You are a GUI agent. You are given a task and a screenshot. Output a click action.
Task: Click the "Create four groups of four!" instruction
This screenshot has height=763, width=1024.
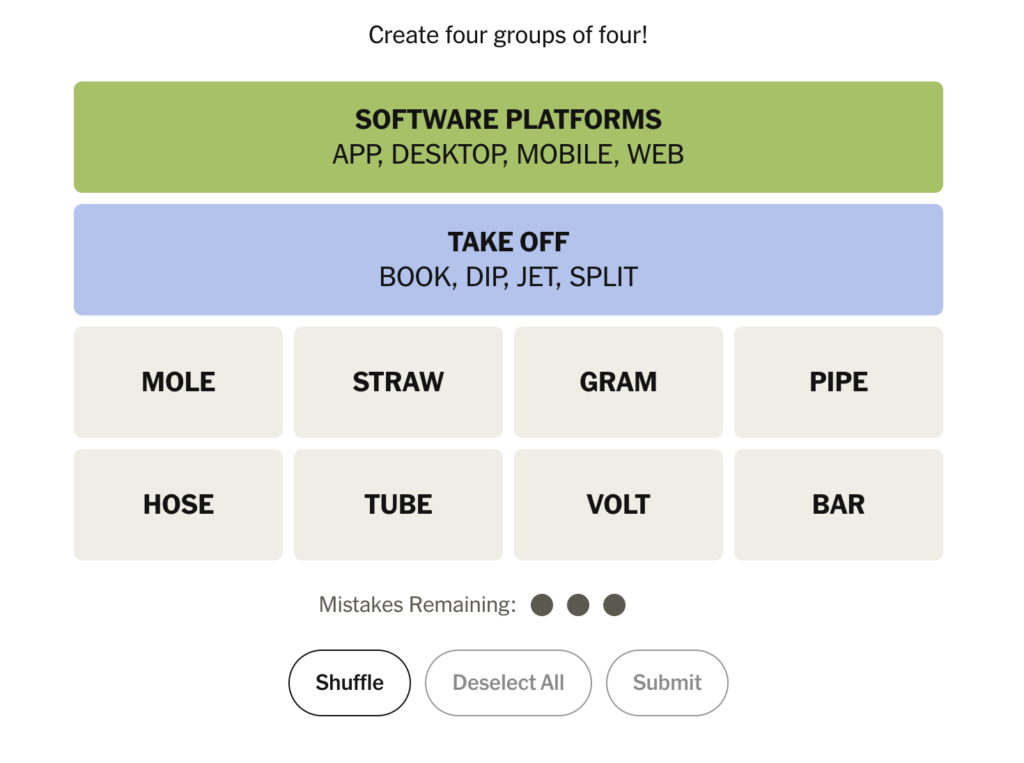point(508,35)
